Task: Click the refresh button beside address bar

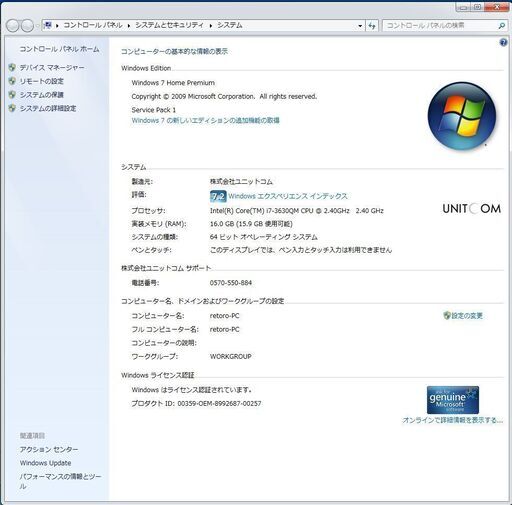Action: pyautogui.click(x=372, y=25)
